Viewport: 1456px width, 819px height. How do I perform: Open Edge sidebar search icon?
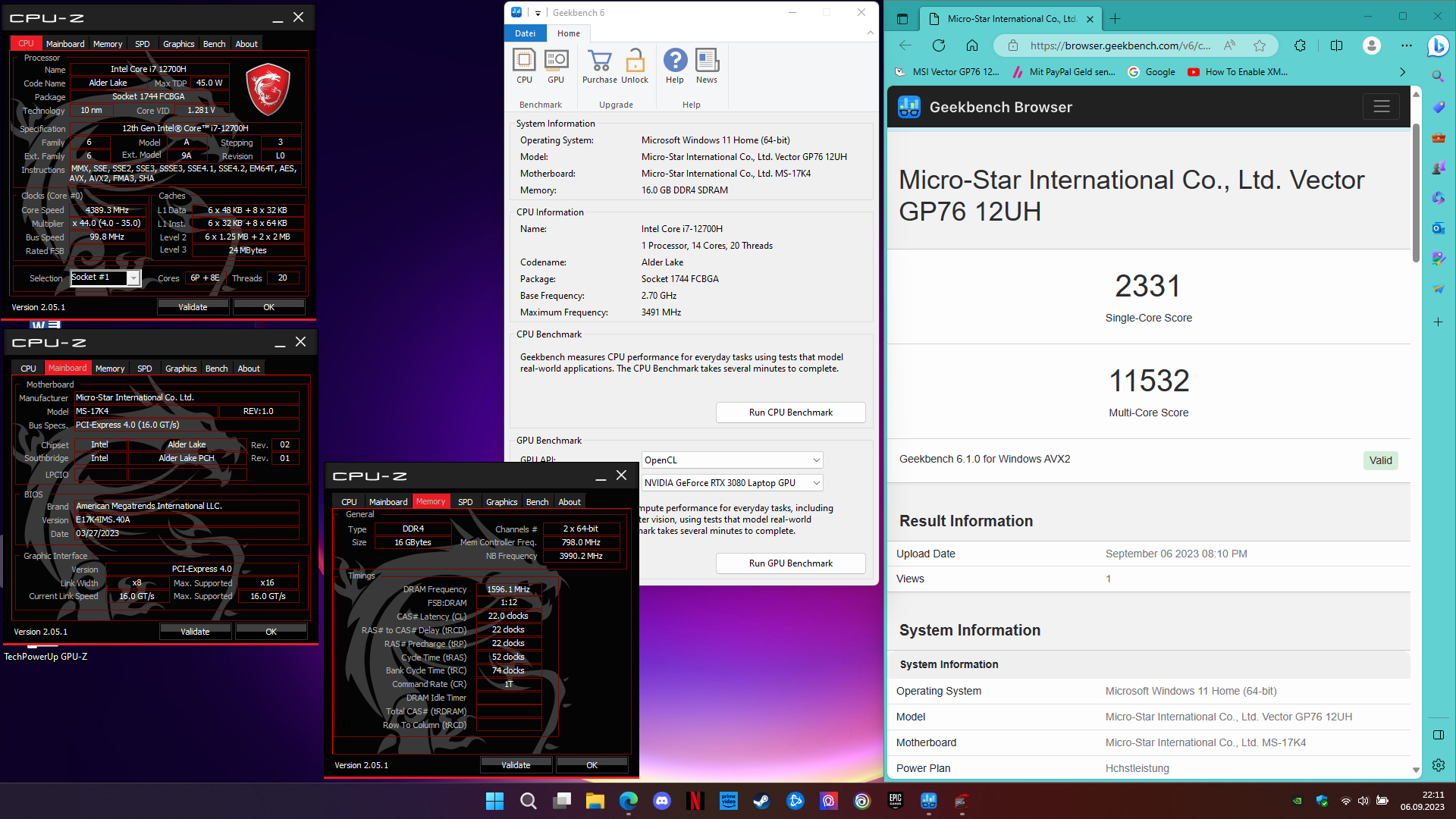point(1438,77)
